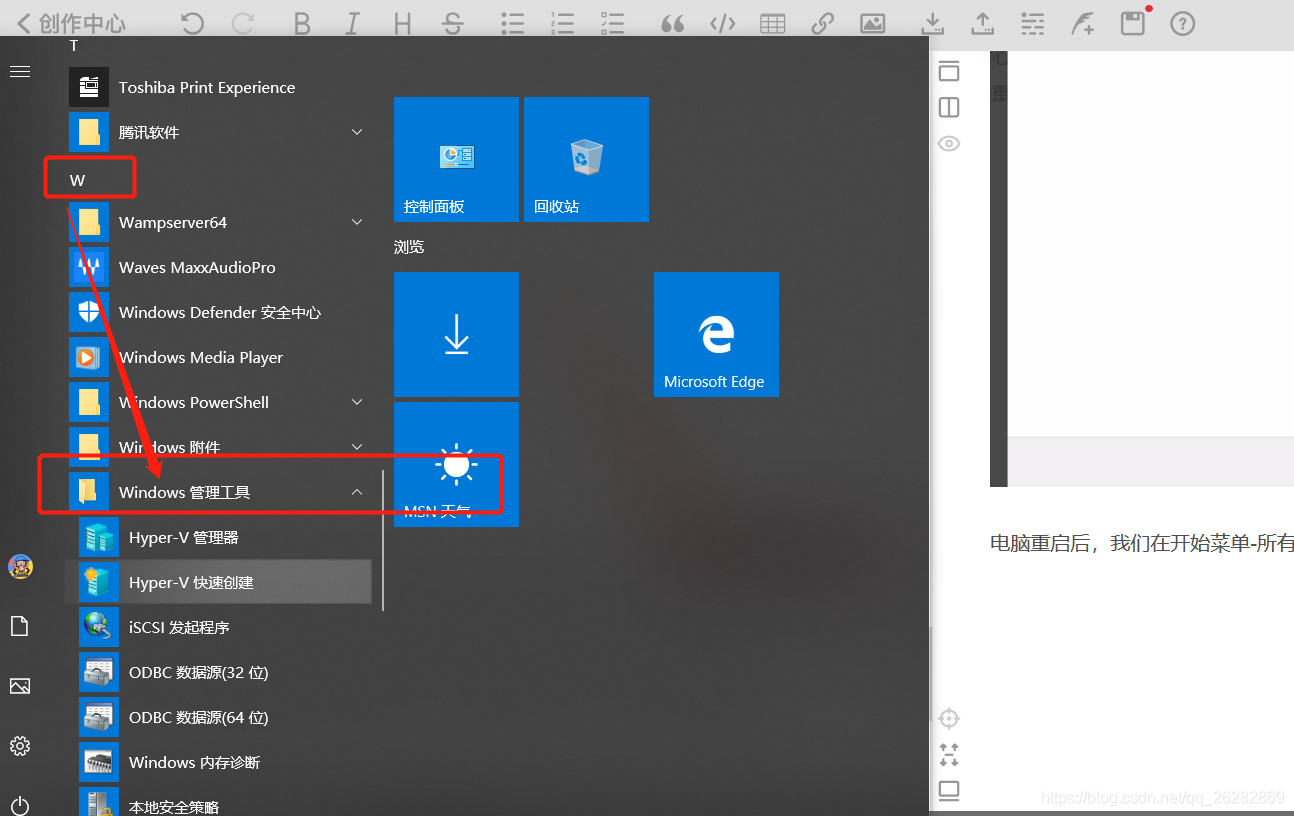
Task: Toggle the split column view icon
Action: 949,107
